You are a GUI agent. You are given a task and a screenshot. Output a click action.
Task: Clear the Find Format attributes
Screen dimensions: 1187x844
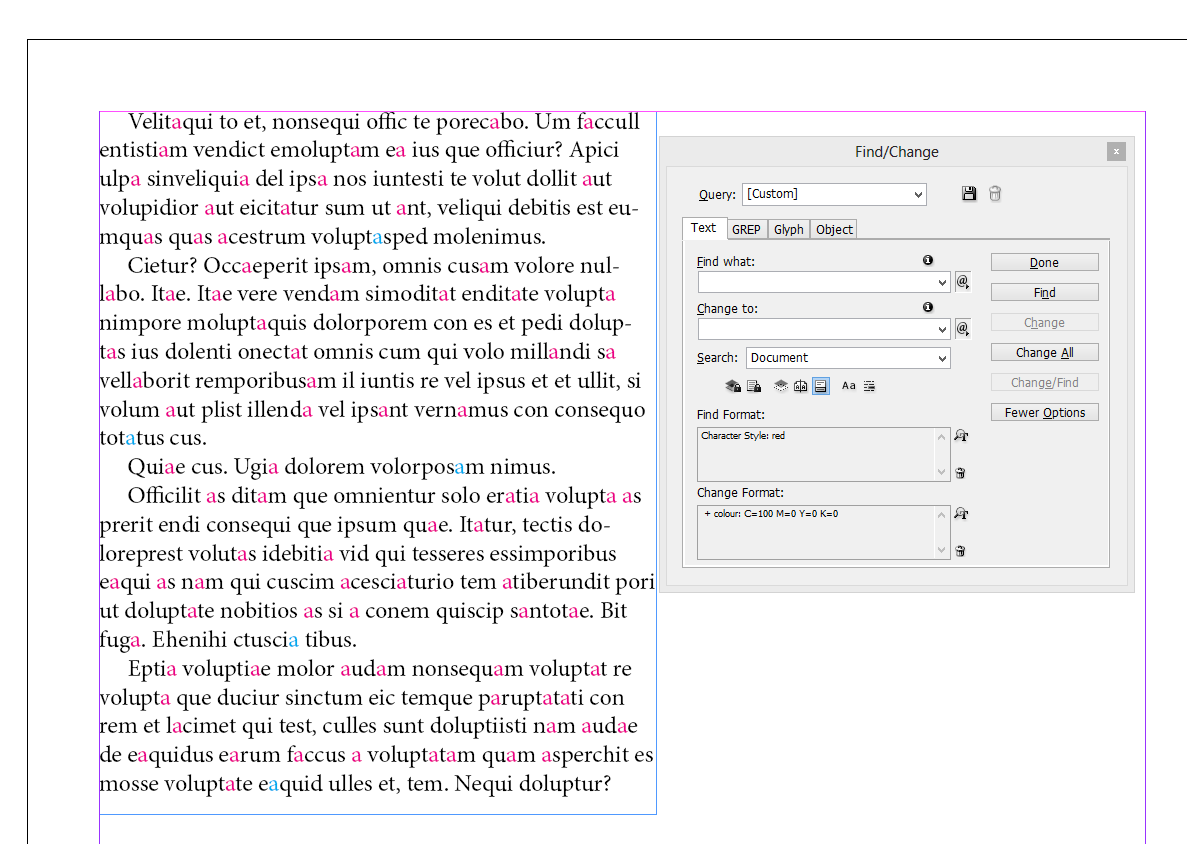[960, 473]
